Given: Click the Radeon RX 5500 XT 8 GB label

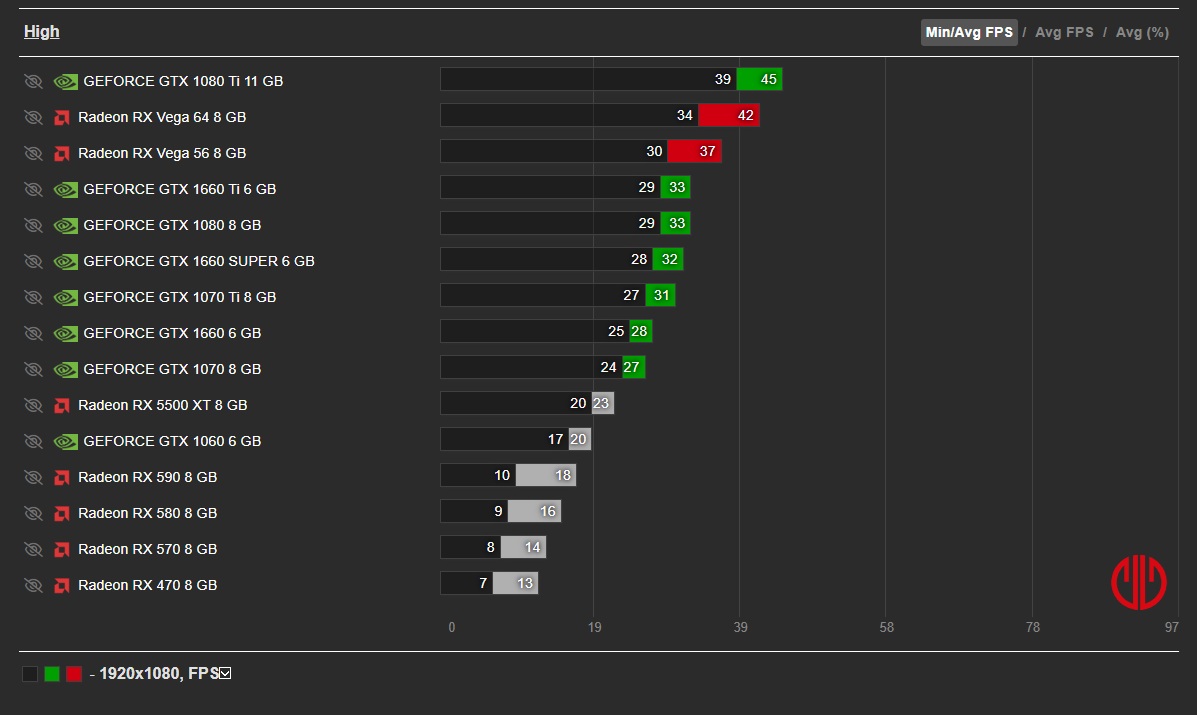Looking at the screenshot, I should [x=163, y=405].
